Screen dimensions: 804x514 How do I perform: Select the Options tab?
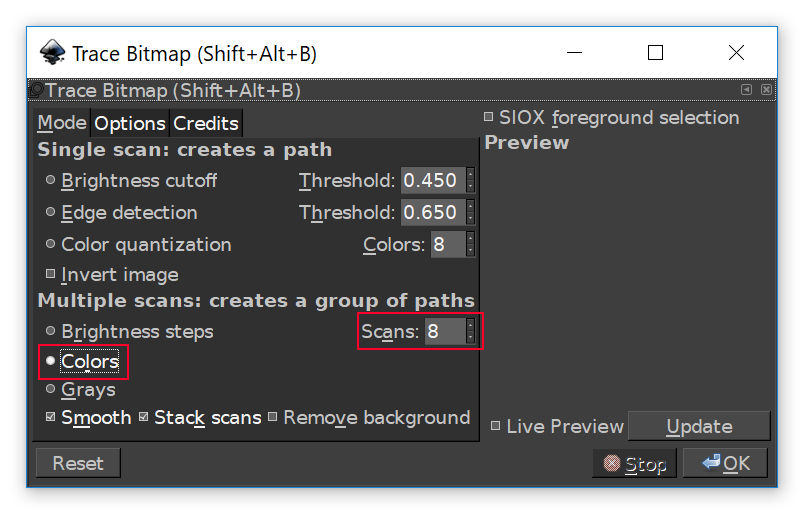pos(130,123)
